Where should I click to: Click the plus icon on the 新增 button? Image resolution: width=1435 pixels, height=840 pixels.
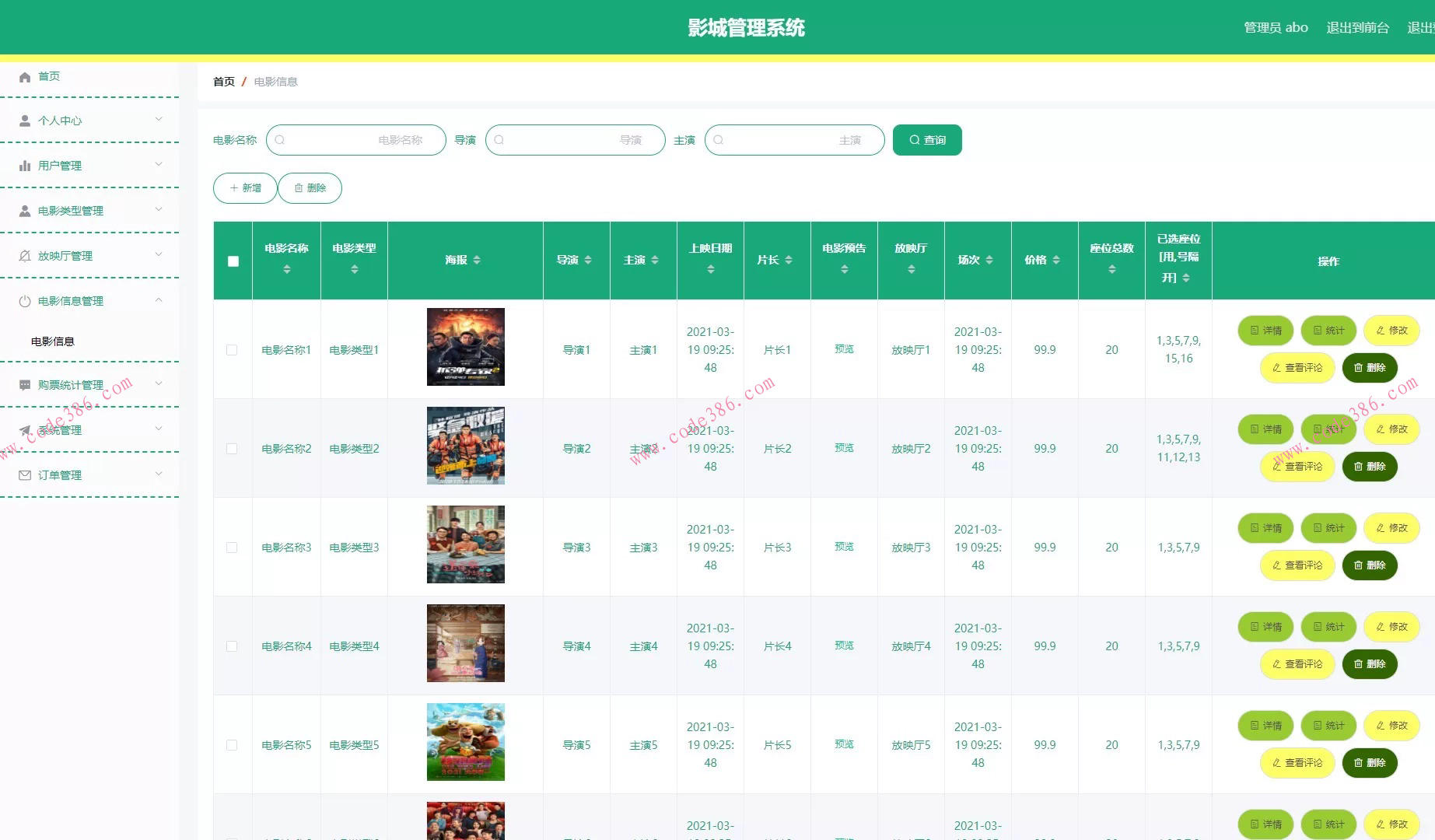click(233, 187)
